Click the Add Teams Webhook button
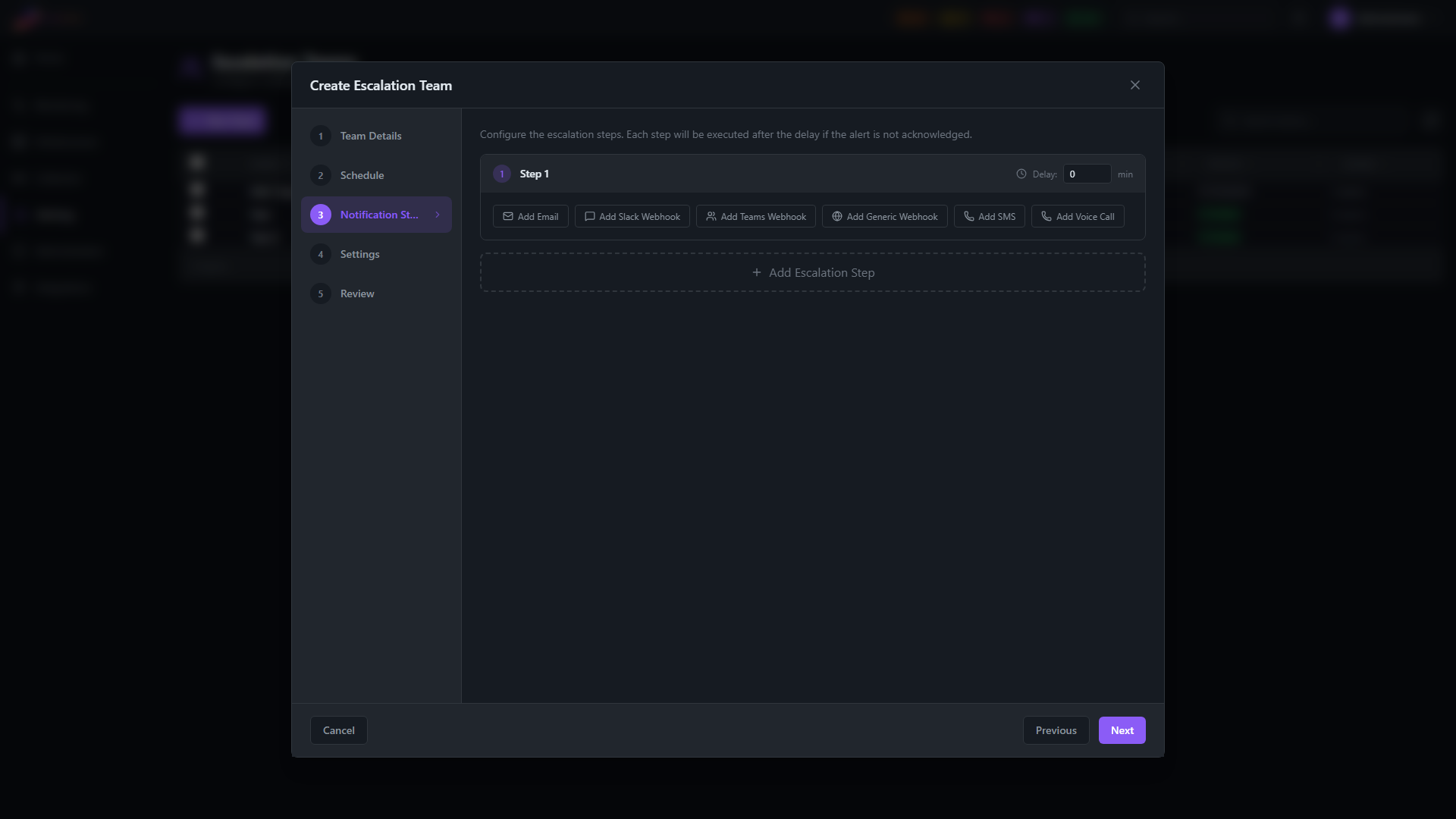 pyautogui.click(x=755, y=216)
